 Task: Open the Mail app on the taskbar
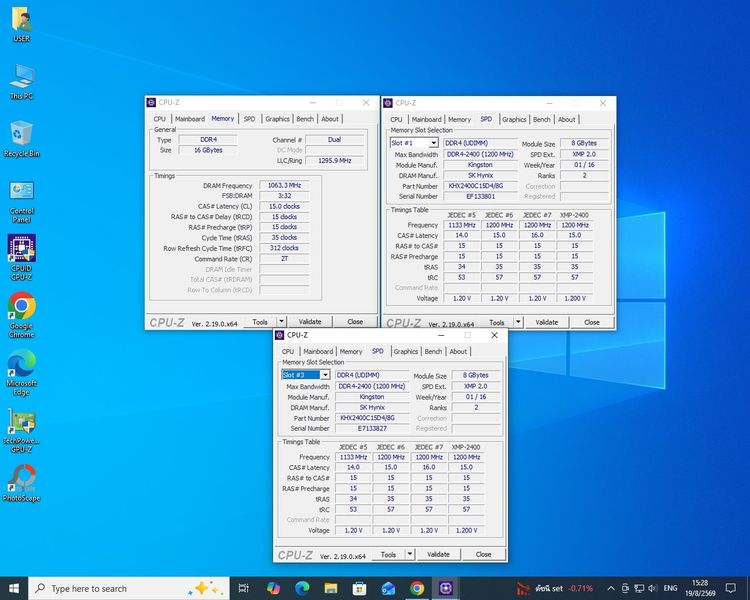tap(388, 588)
